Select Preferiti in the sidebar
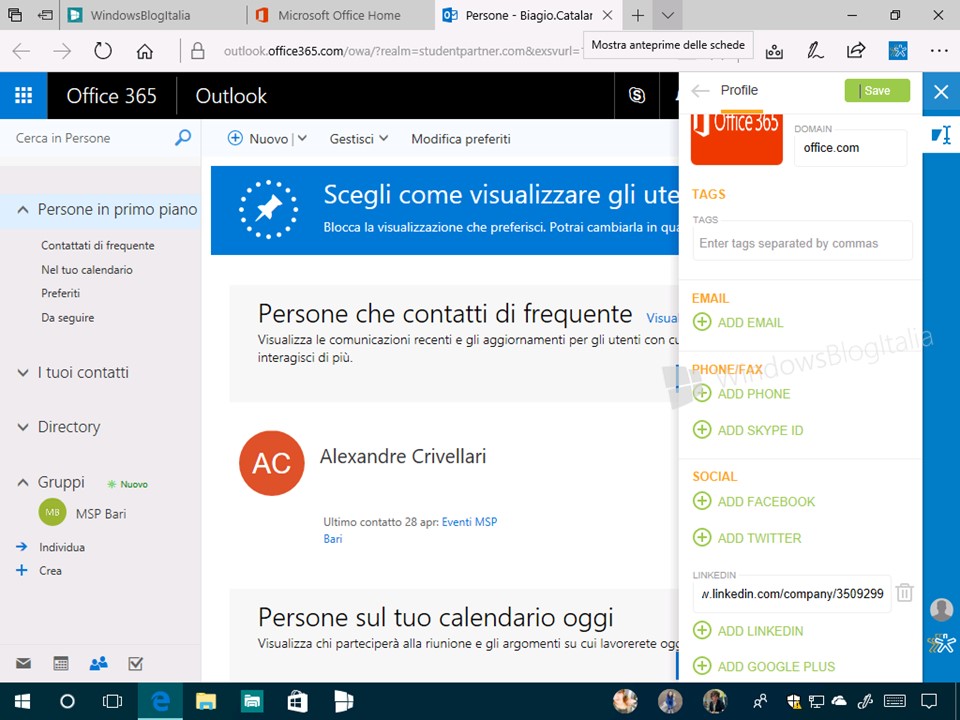 [x=61, y=293]
